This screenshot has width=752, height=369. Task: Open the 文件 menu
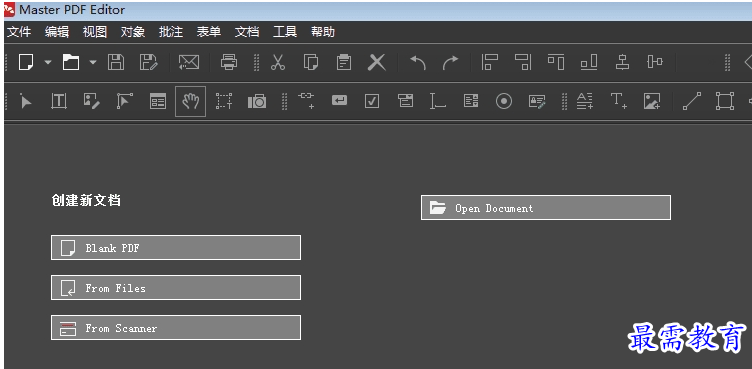[x=19, y=32]
